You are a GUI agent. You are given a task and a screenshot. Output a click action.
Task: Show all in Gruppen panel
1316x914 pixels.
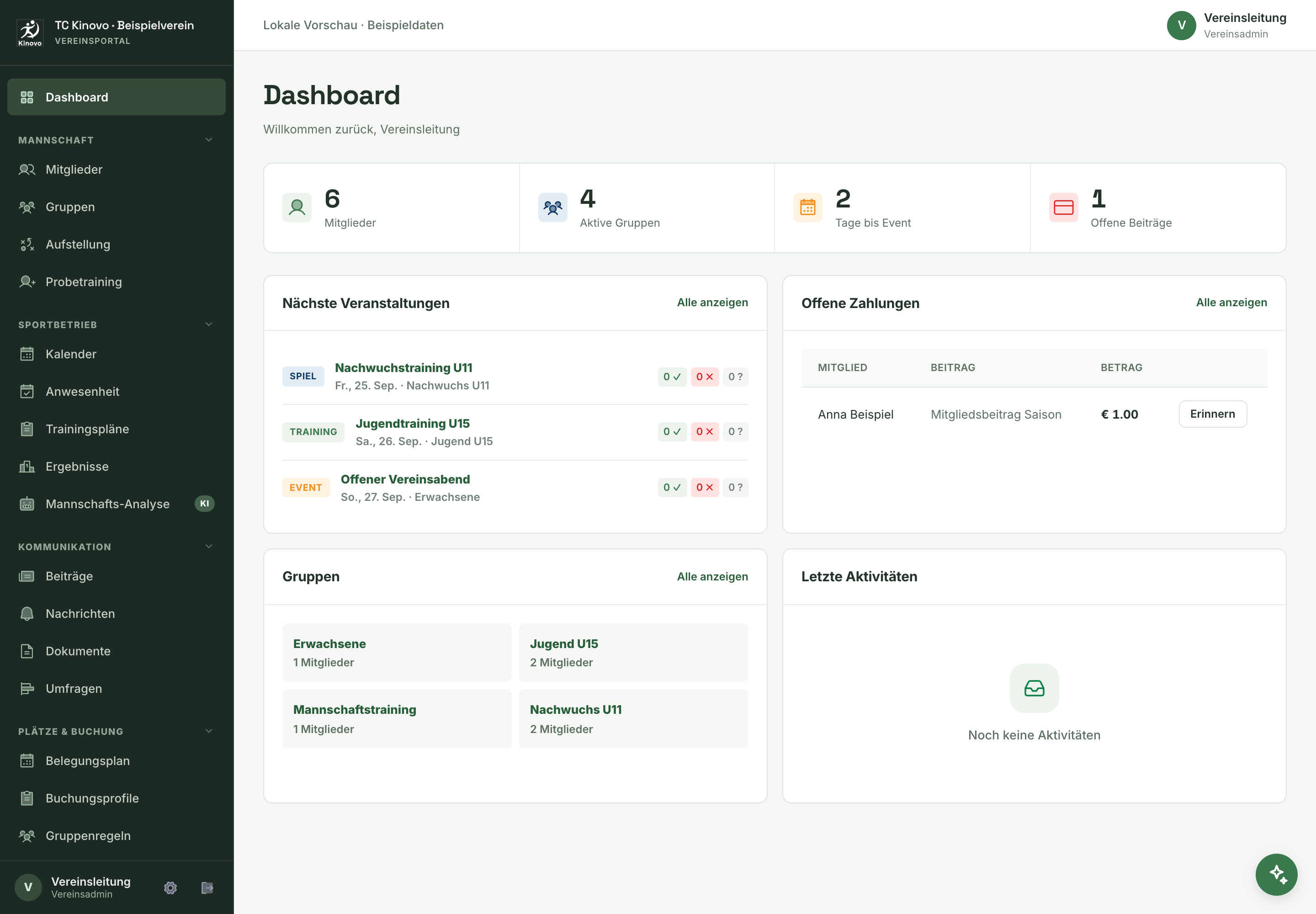tap(712, 577)
